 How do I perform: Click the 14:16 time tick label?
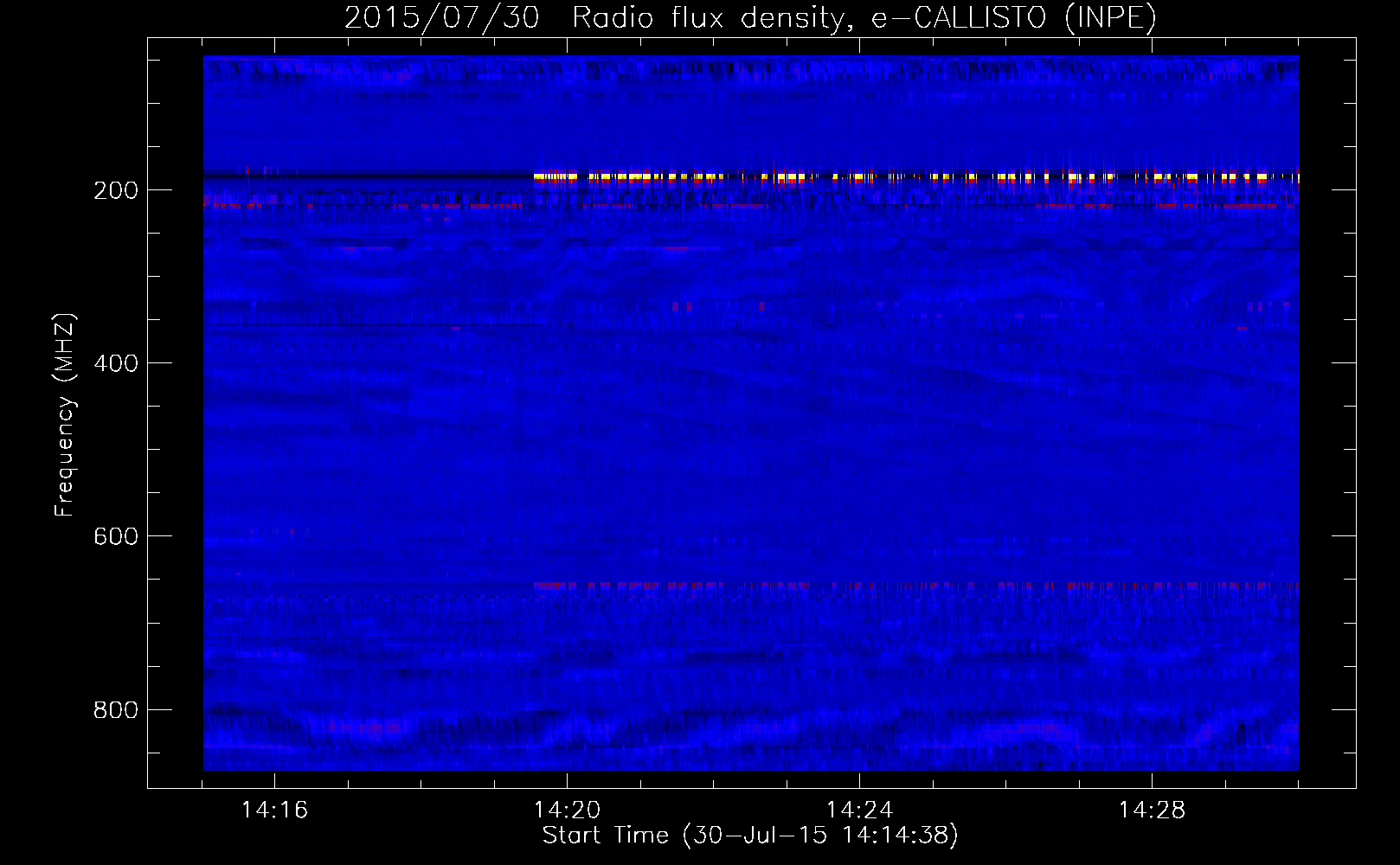point(274,811)
